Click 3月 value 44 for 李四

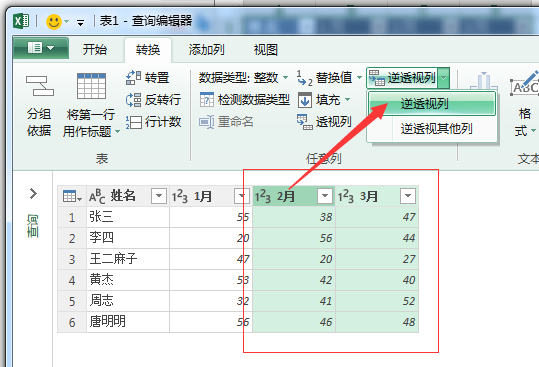pyautogui.click(x=377, y=238)
